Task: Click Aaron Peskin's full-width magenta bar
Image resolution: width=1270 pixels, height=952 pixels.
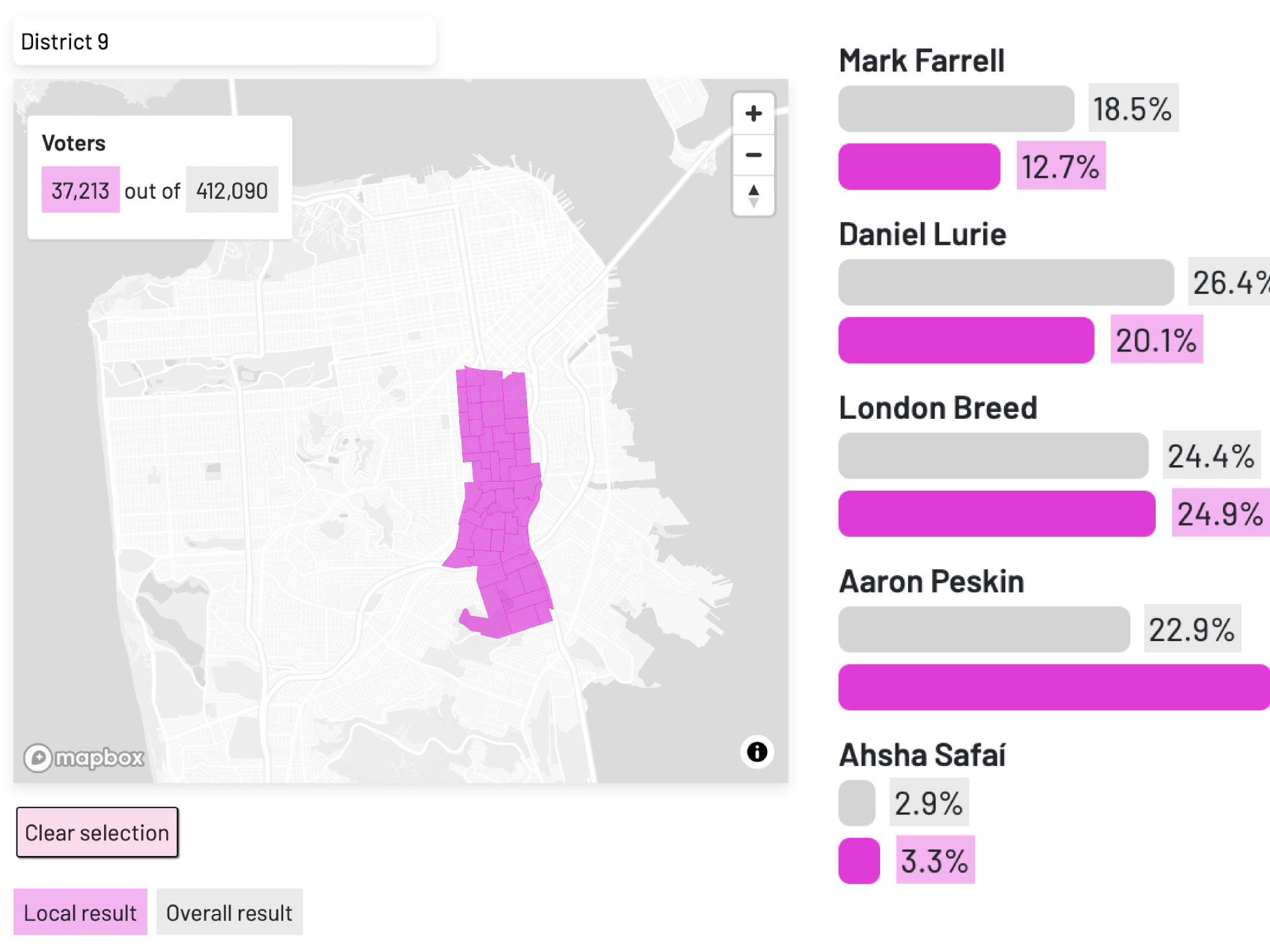Action: click(1048, 687)
